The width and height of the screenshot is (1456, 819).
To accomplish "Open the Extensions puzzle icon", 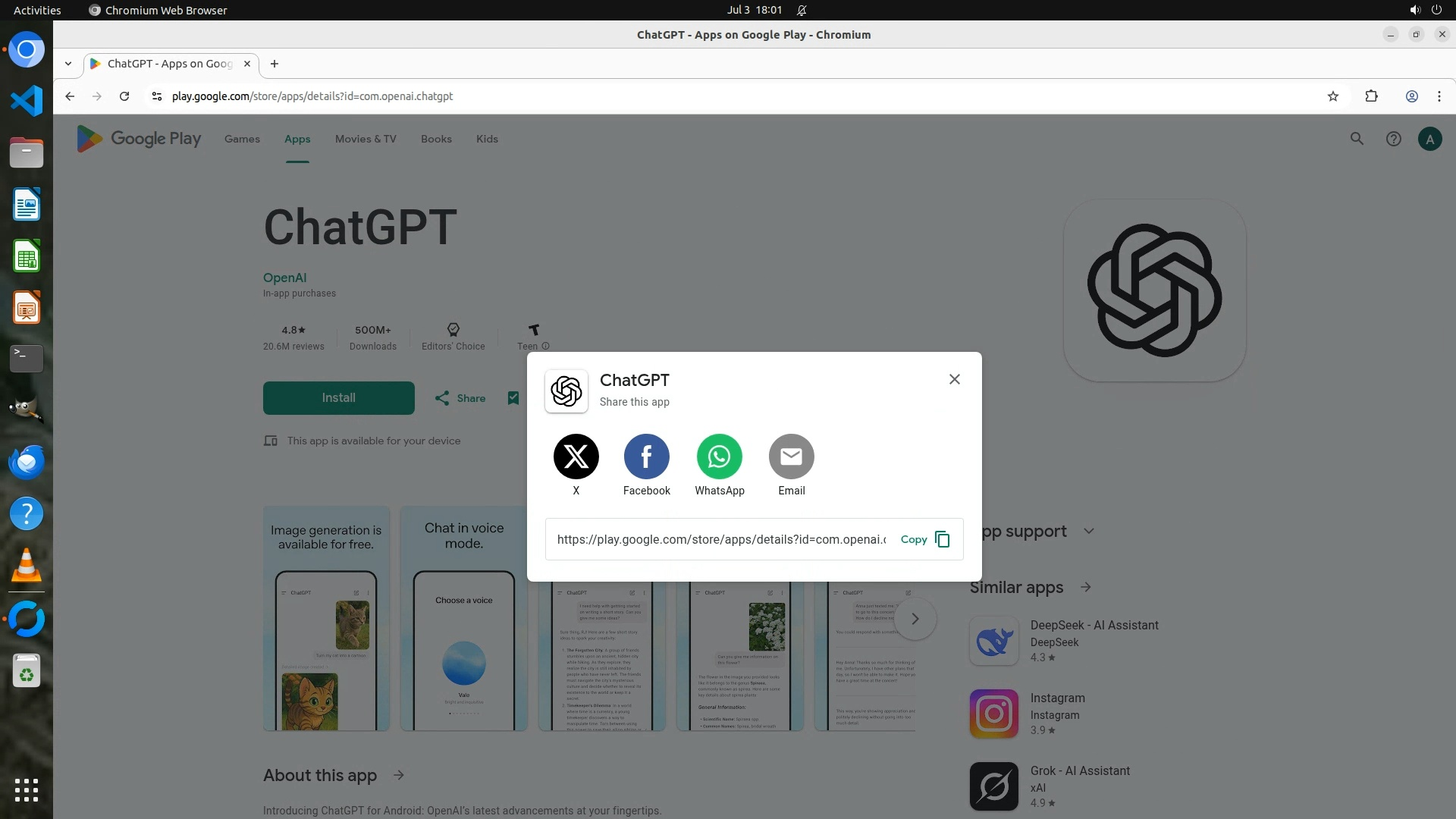I will tap(1371, 96).
